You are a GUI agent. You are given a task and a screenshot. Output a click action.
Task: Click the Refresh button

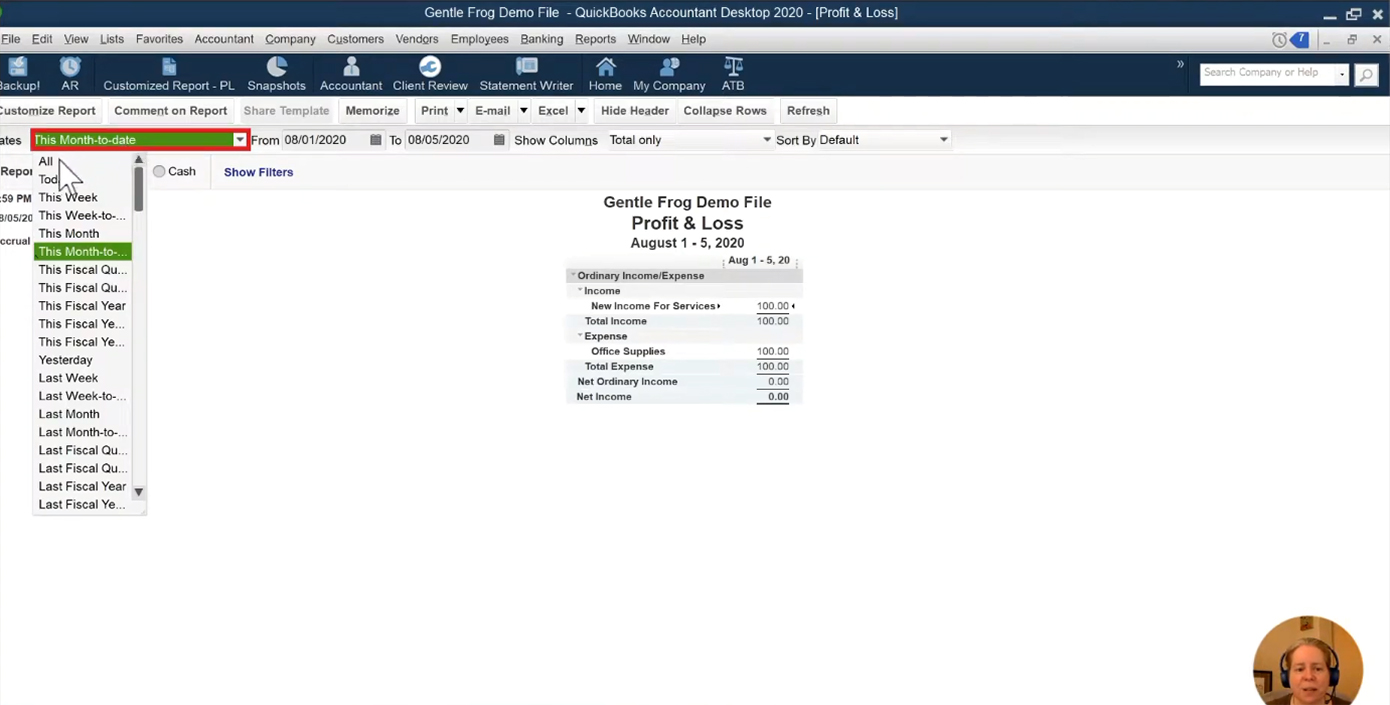coord(808,111)
